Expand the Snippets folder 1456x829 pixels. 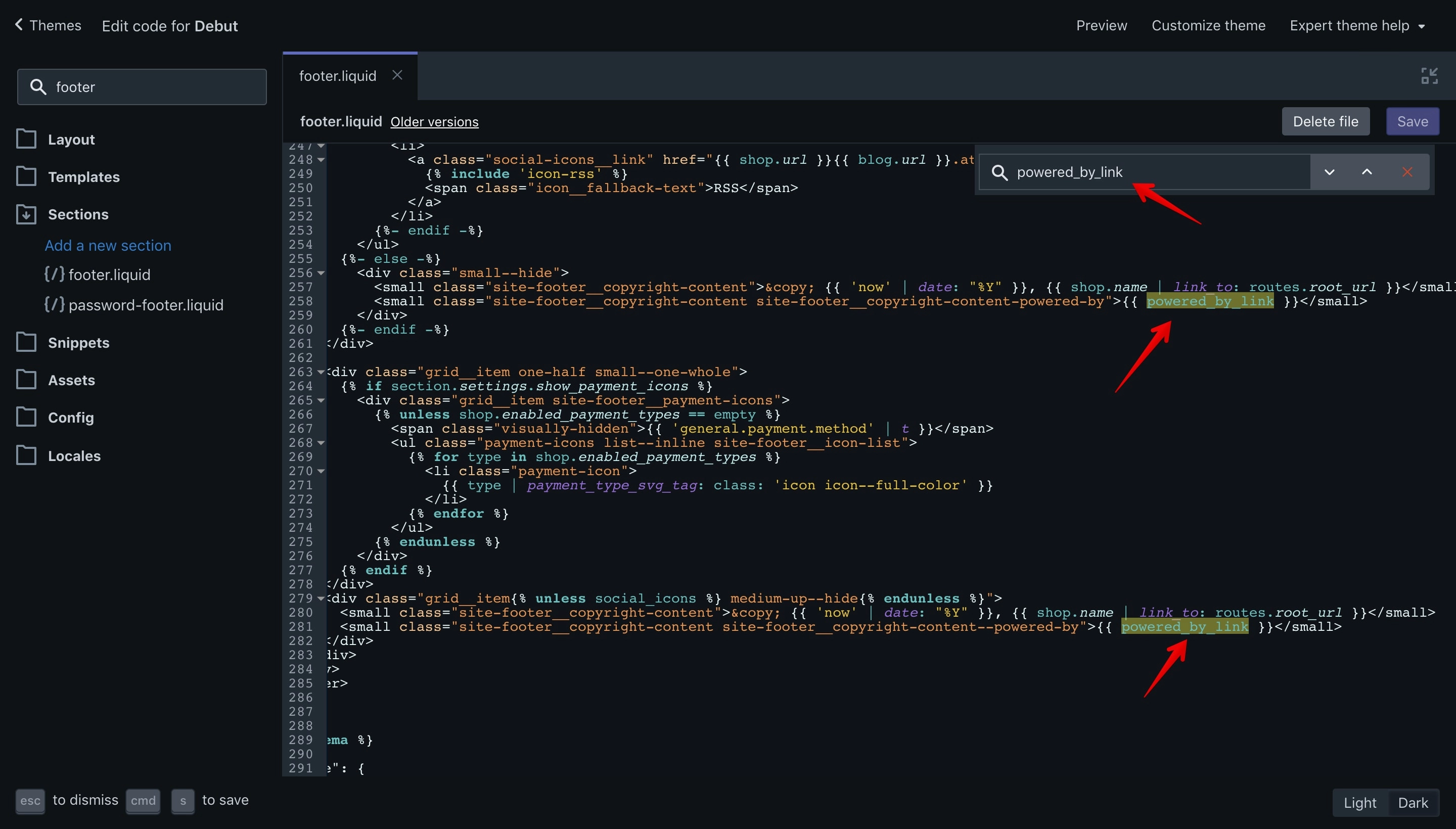(x=78, y=343)
